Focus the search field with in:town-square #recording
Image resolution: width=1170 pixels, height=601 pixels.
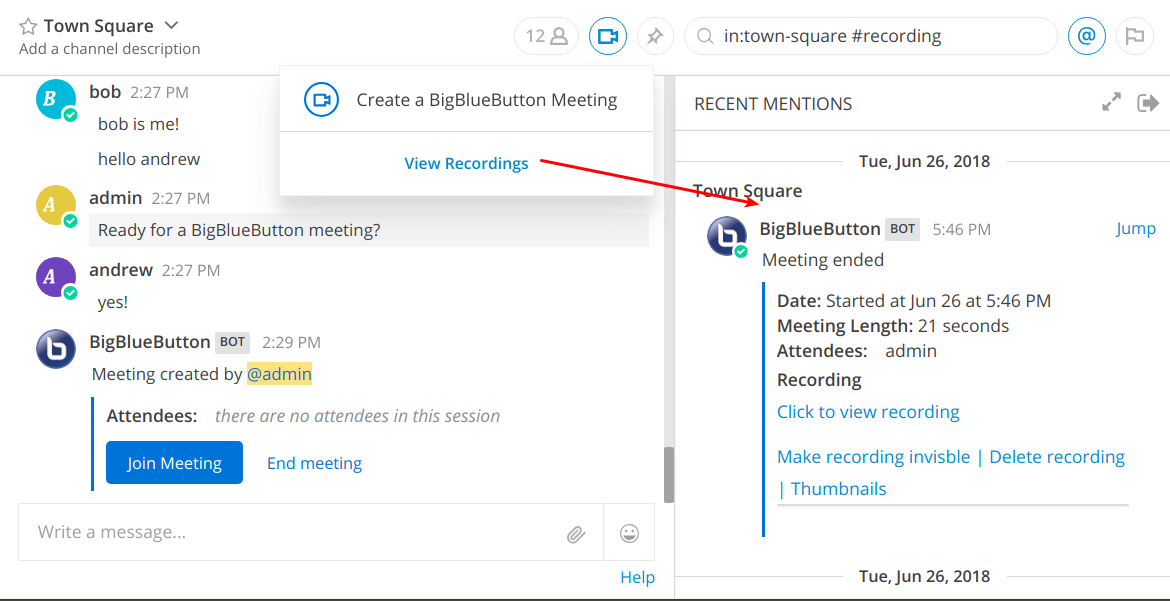(871, 36)
